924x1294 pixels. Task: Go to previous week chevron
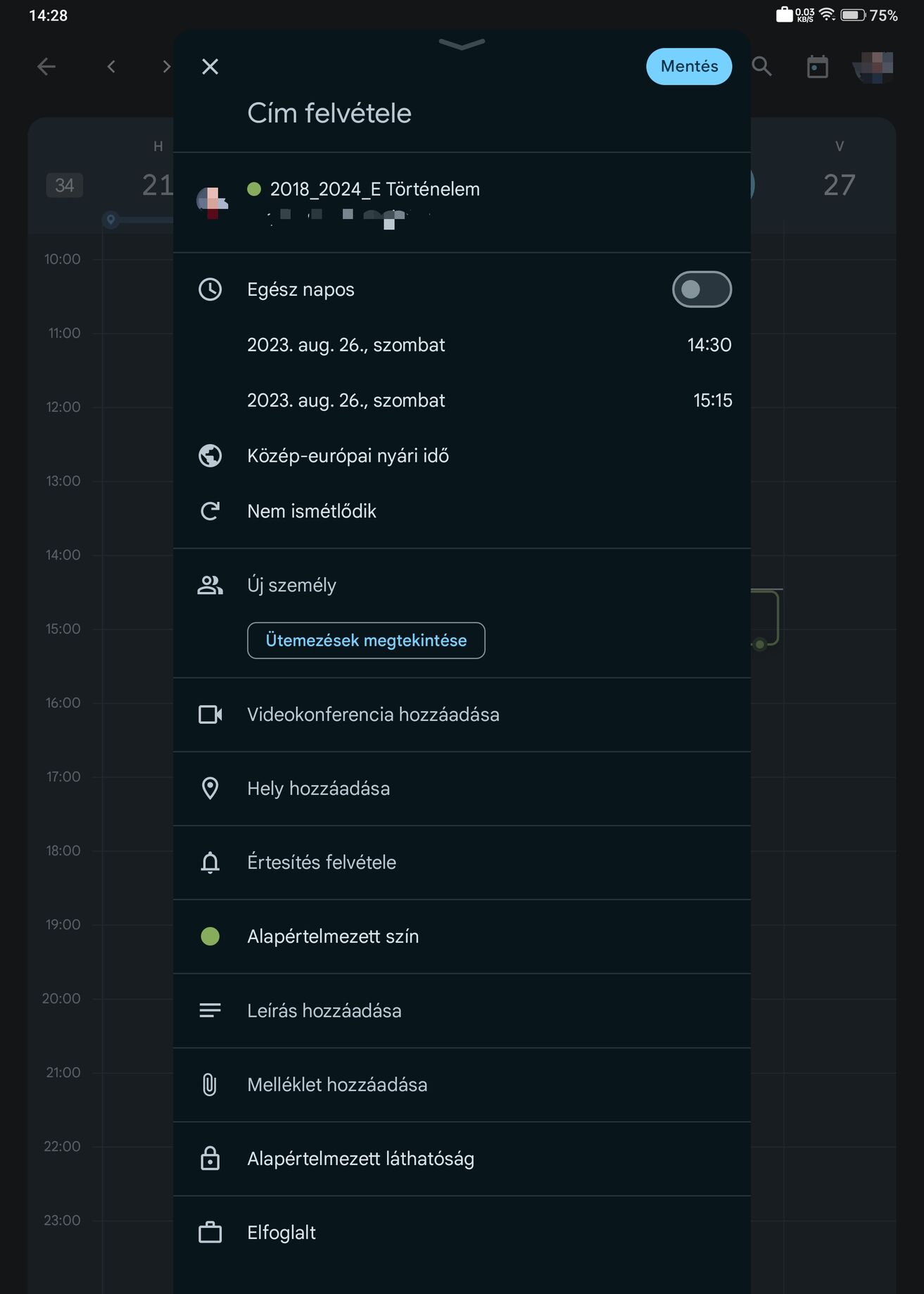pyautogui.click(x=111, y=67)
